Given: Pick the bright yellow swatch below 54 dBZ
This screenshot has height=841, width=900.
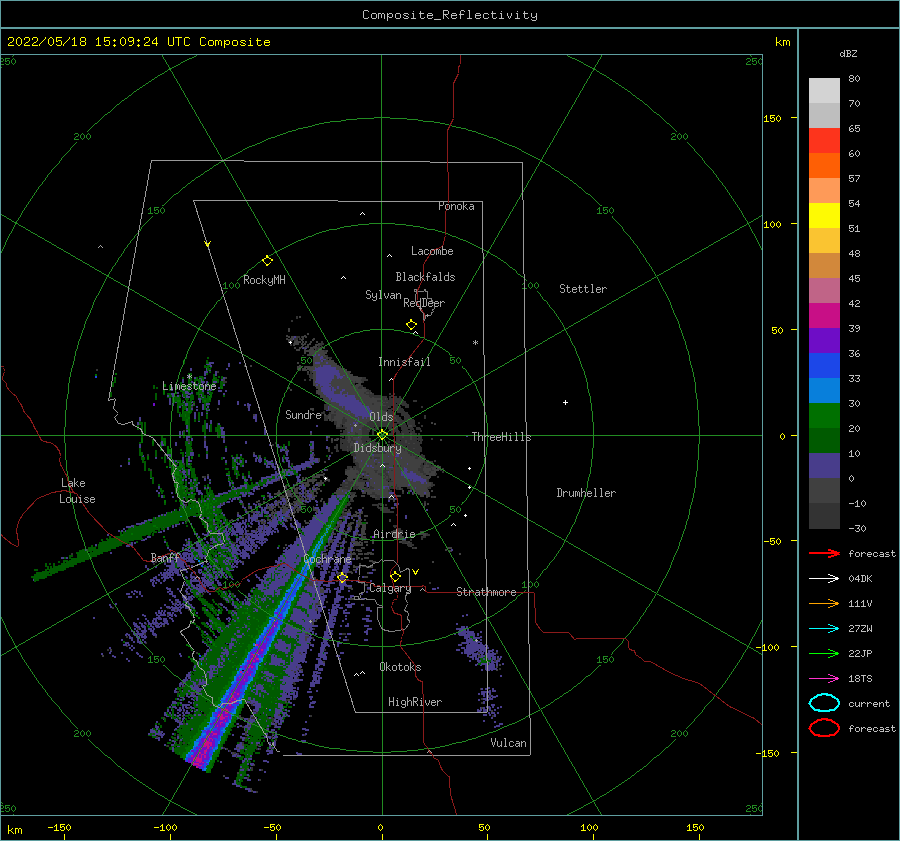Looking at the screenshot, I should (824, 216).
